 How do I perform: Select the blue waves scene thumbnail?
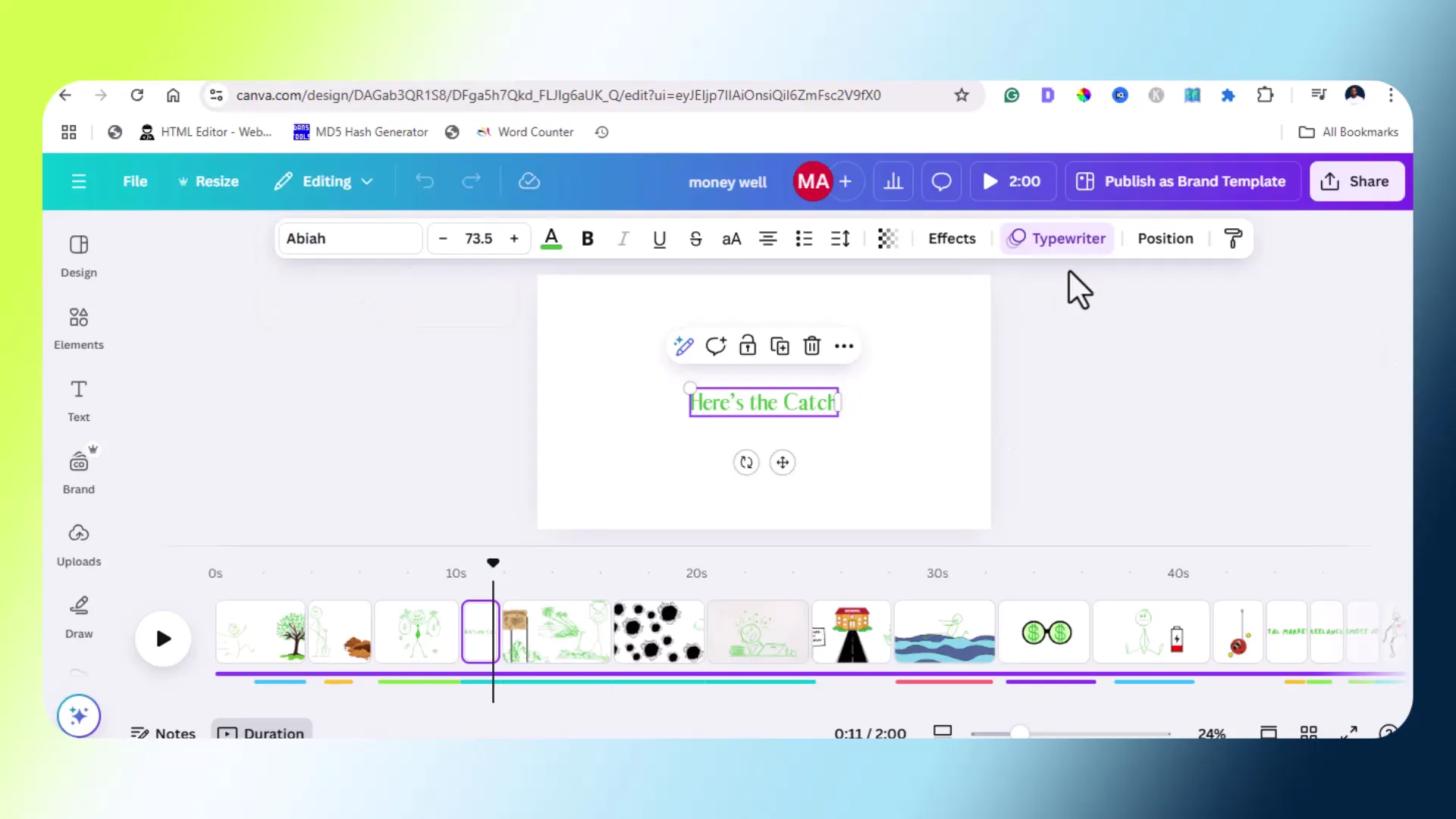[944, 632]
